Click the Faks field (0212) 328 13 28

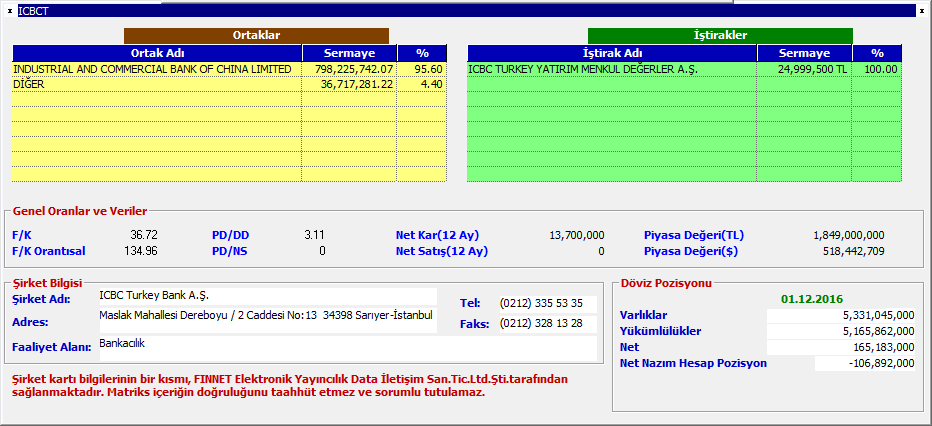tap(547, 324)
